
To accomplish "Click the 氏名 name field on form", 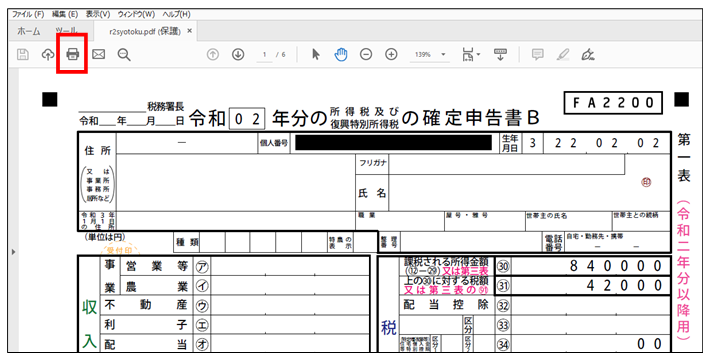I will click(529, 193).
